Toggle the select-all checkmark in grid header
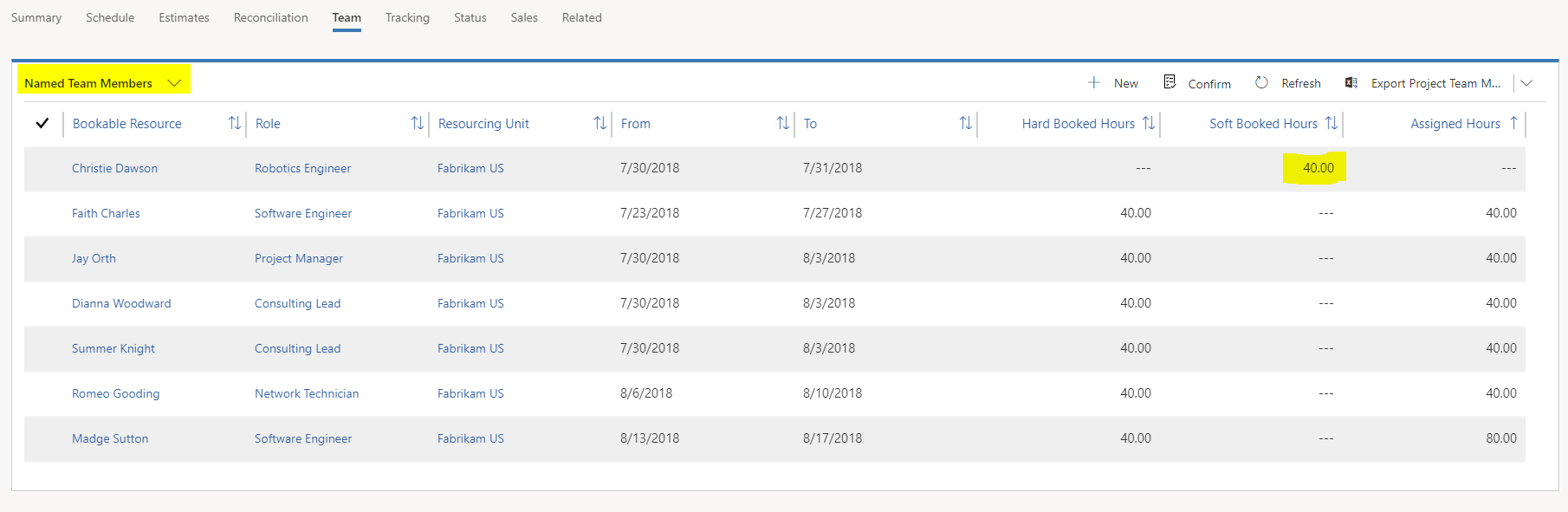 (42, 123)
